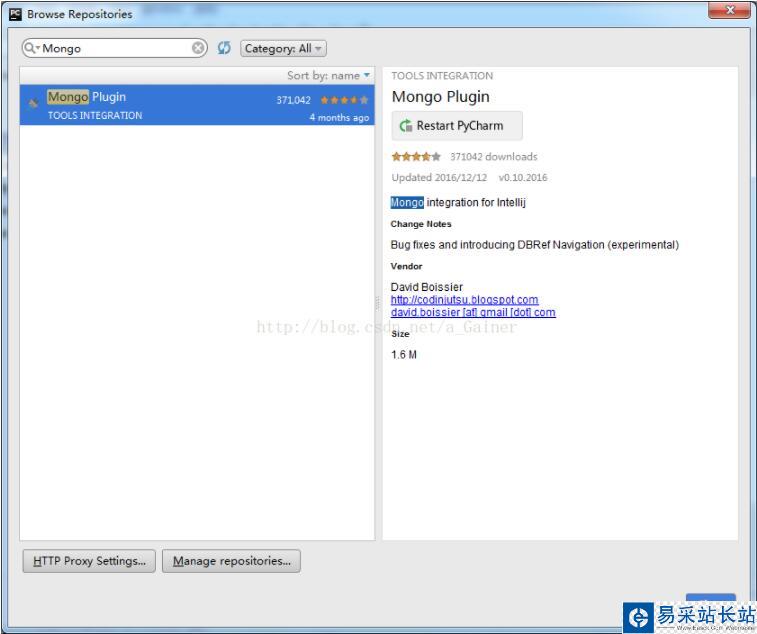757x634 pixels.
Task: Close the Browse Repositories window
Action: (x=729, y=10)
